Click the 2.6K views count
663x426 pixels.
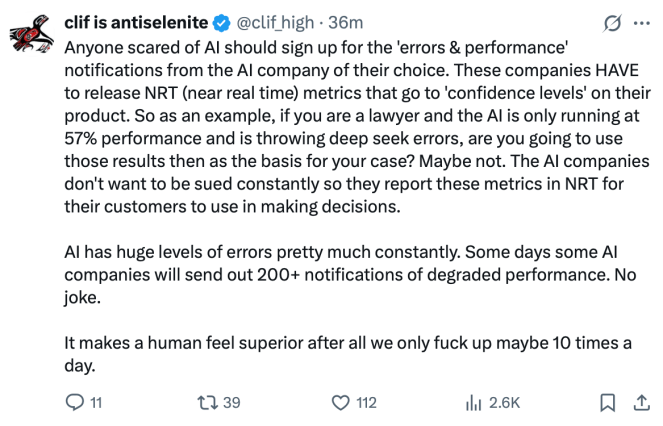(x=505, y=403)
